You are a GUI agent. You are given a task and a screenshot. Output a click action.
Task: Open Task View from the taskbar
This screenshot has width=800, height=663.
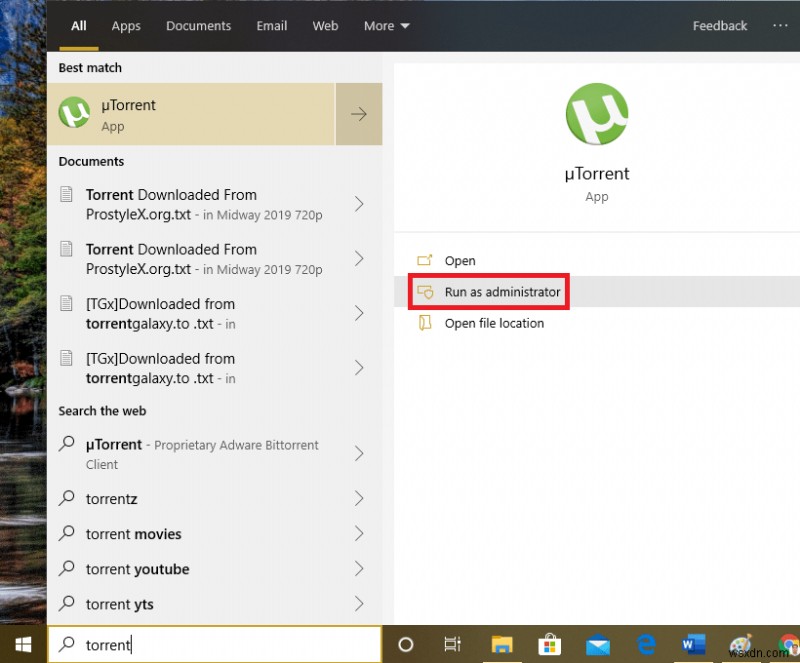[453, 645]
